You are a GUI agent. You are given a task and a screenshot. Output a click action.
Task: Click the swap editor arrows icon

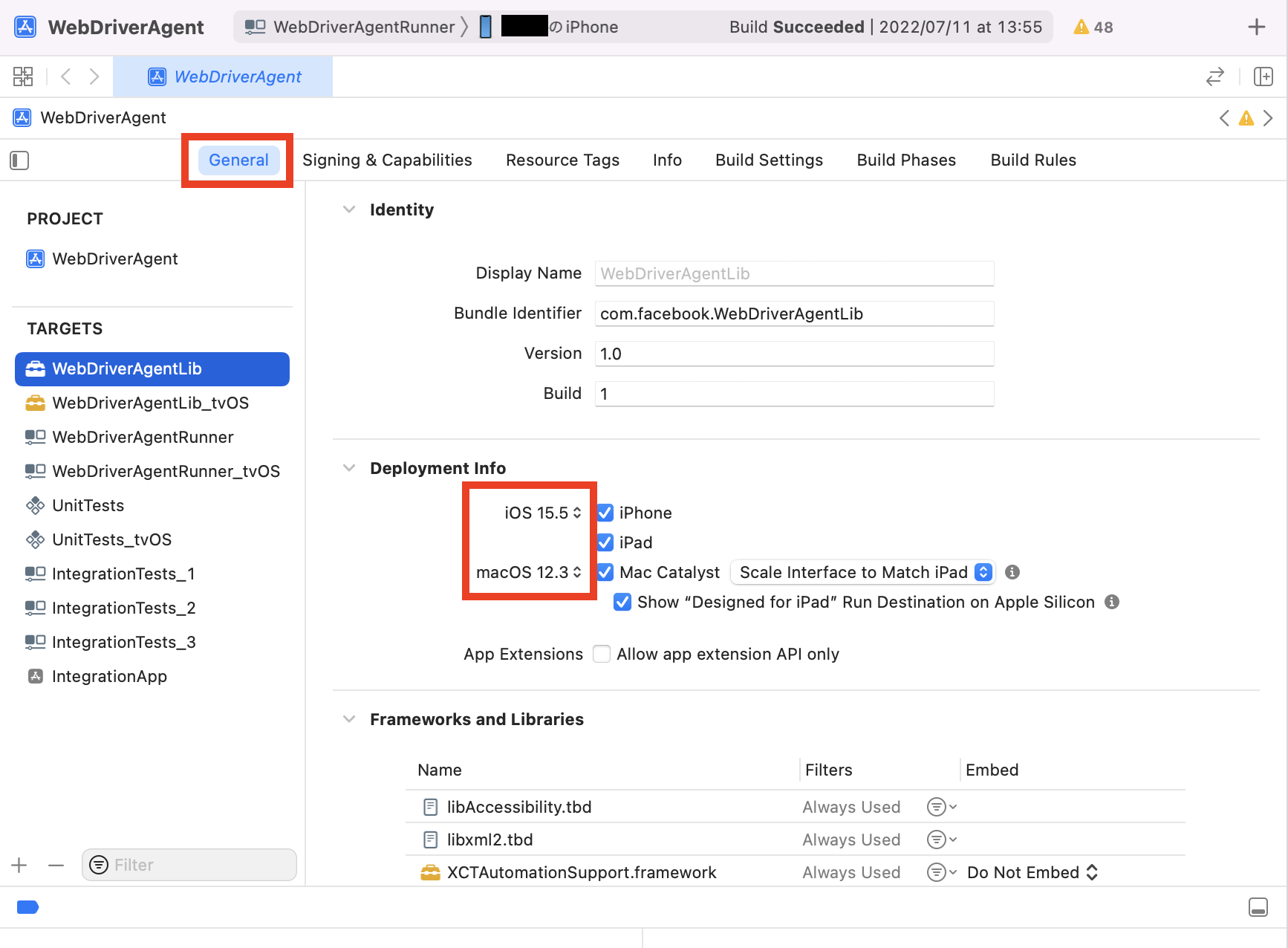pos(1215,77)
